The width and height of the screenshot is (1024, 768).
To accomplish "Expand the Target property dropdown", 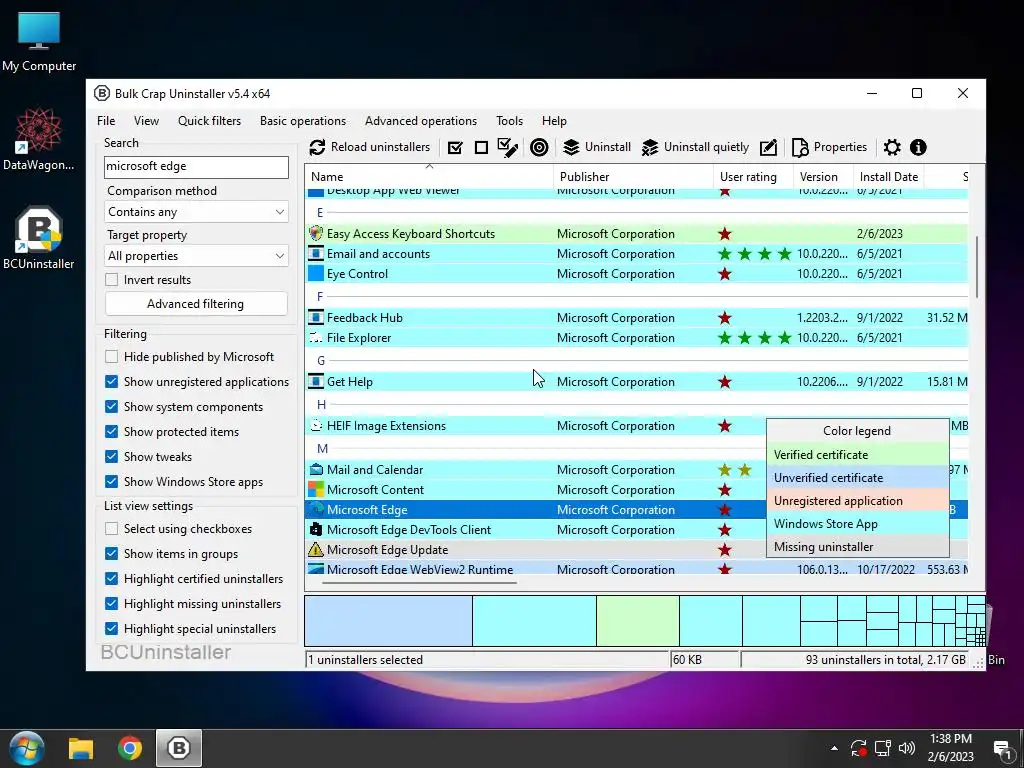I will pos(196,256).
